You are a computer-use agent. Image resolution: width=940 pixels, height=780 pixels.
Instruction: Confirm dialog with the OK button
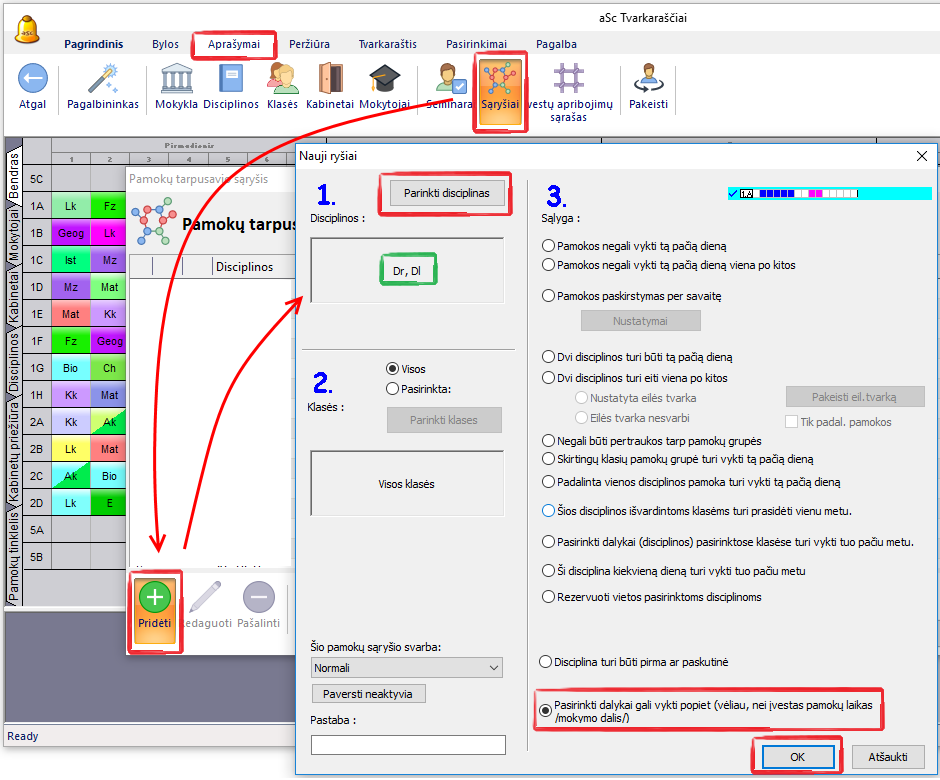pos(797,757)
